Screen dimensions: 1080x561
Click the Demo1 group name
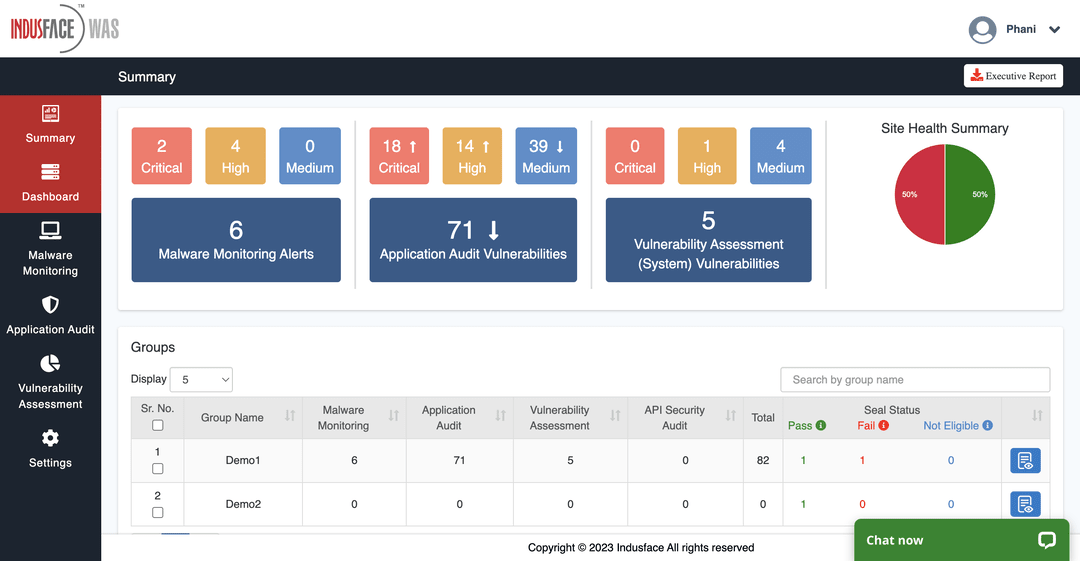(x=243, y=460)
